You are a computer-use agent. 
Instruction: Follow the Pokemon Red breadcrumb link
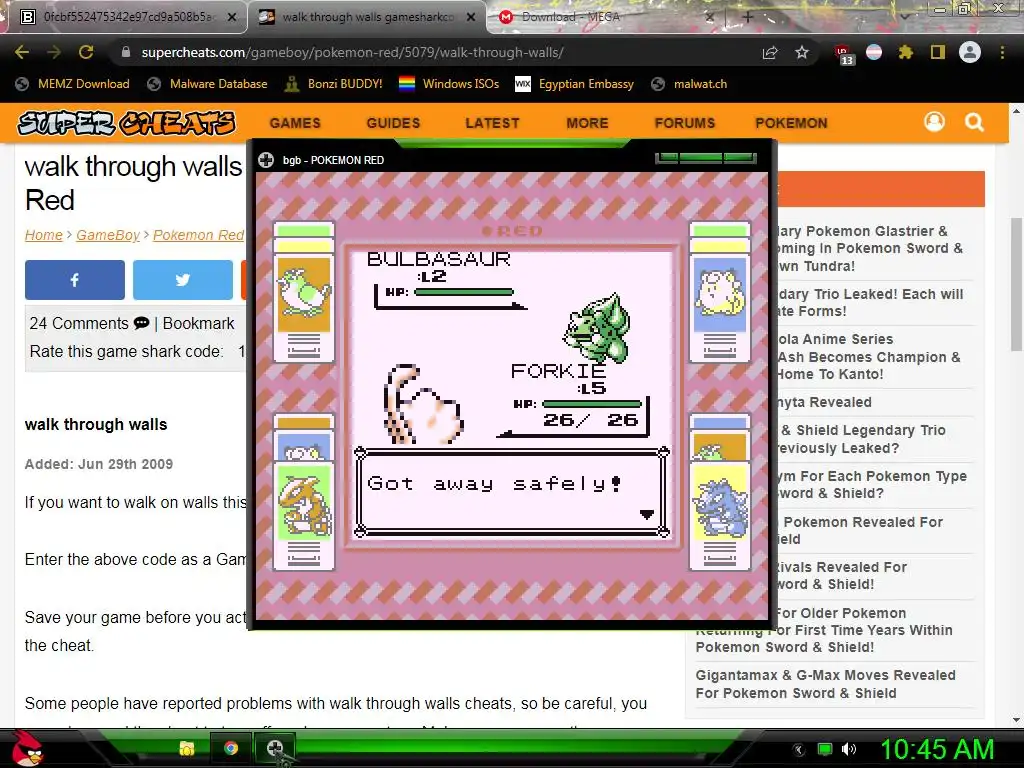(199, 235)
